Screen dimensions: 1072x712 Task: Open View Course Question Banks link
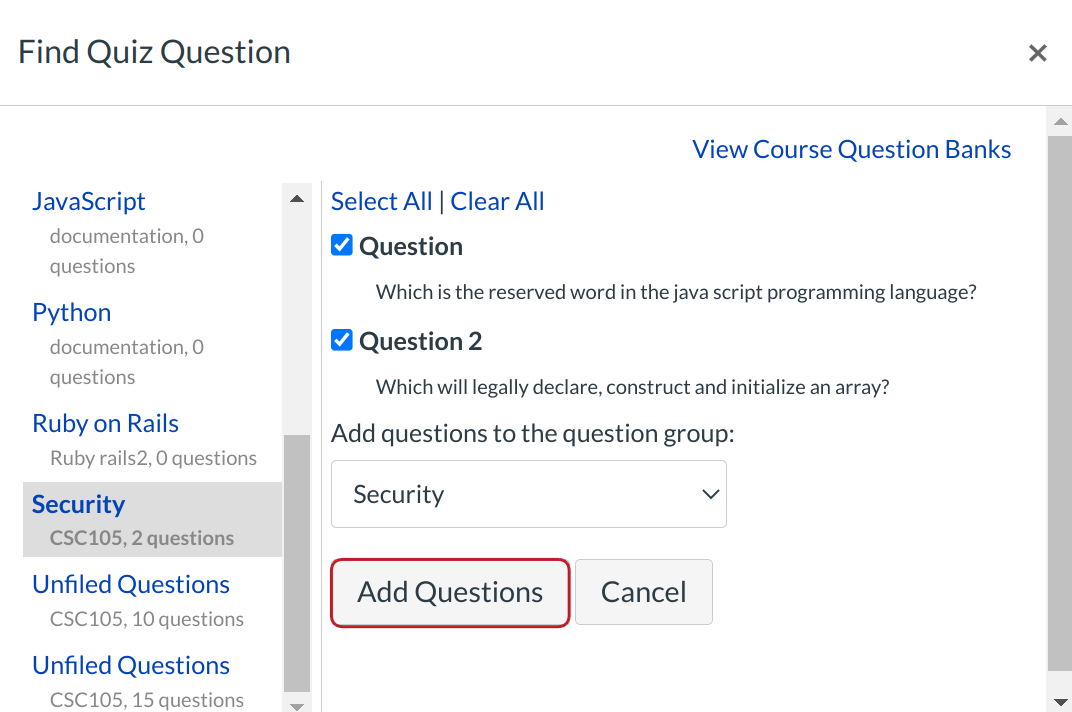(851, 149)
